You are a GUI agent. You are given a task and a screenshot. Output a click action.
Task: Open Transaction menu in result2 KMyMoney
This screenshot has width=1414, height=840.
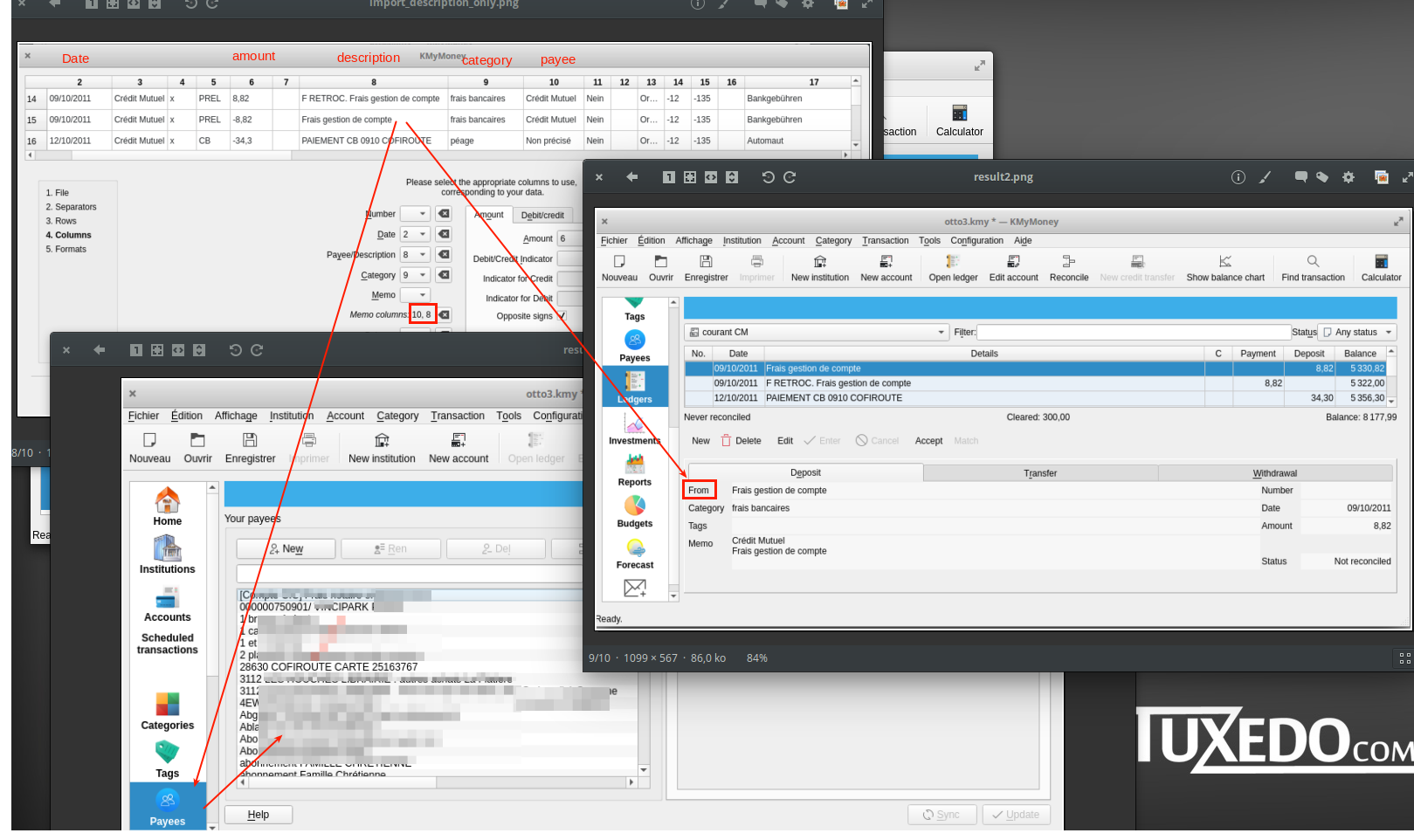click(x=885, y=241)
